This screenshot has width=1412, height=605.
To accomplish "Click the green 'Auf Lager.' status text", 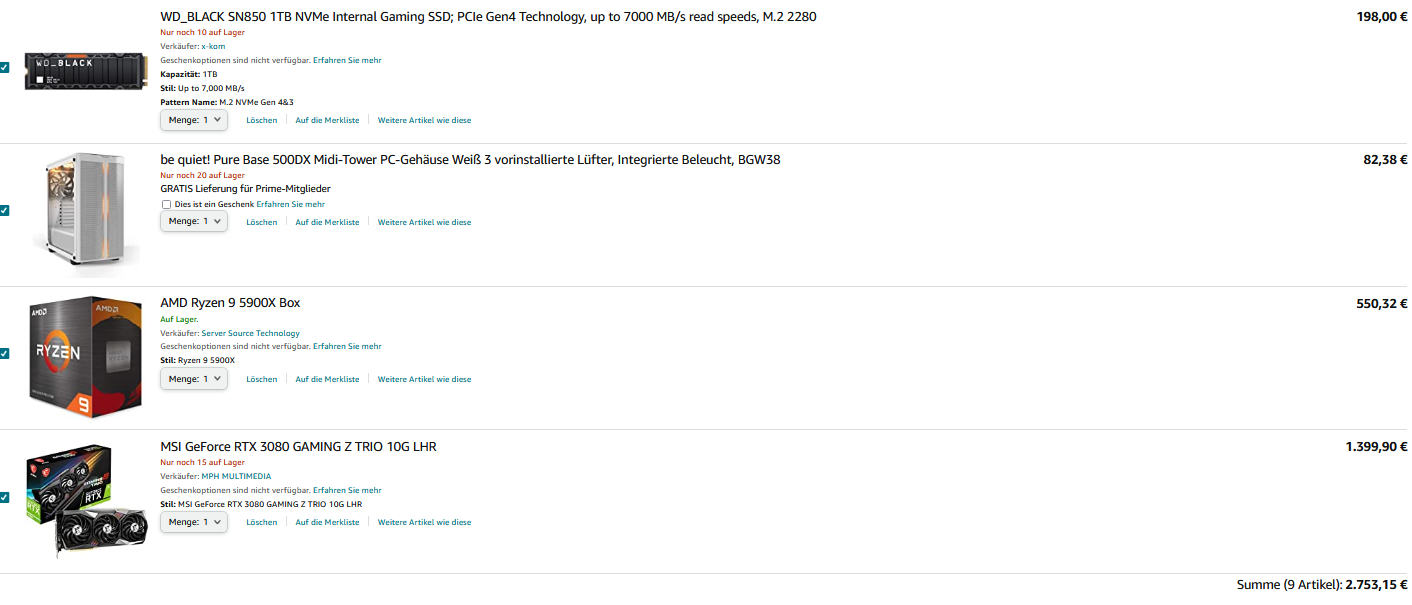I will (x=179, y=319).
